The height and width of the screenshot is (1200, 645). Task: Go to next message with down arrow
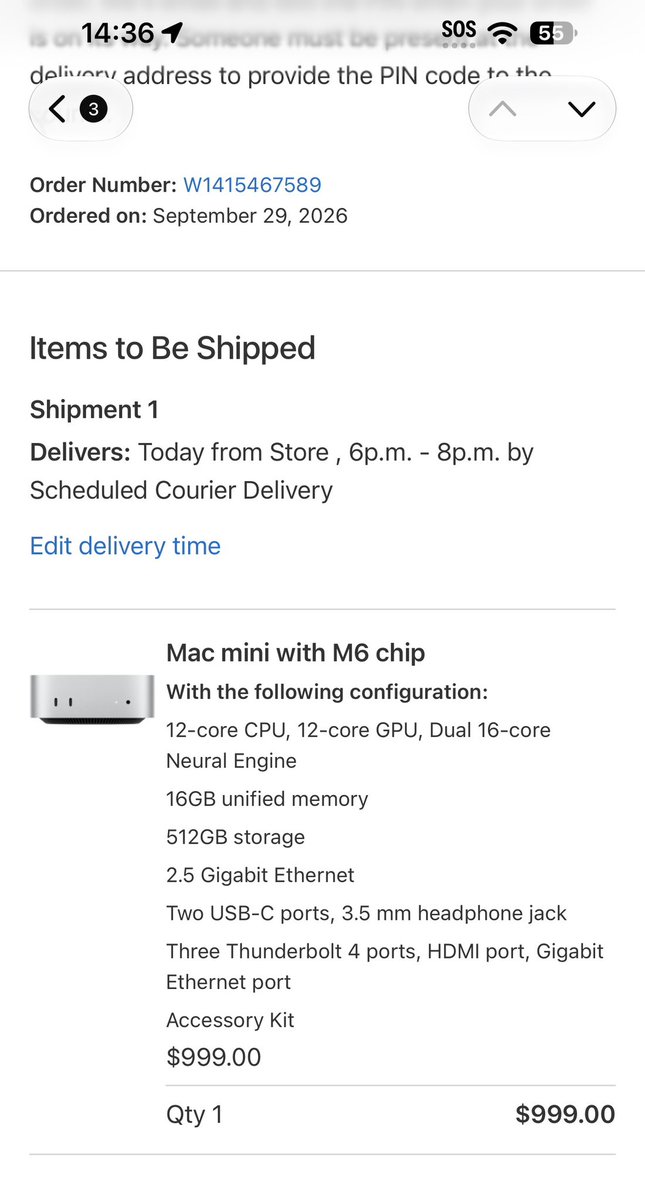[581, 109]
